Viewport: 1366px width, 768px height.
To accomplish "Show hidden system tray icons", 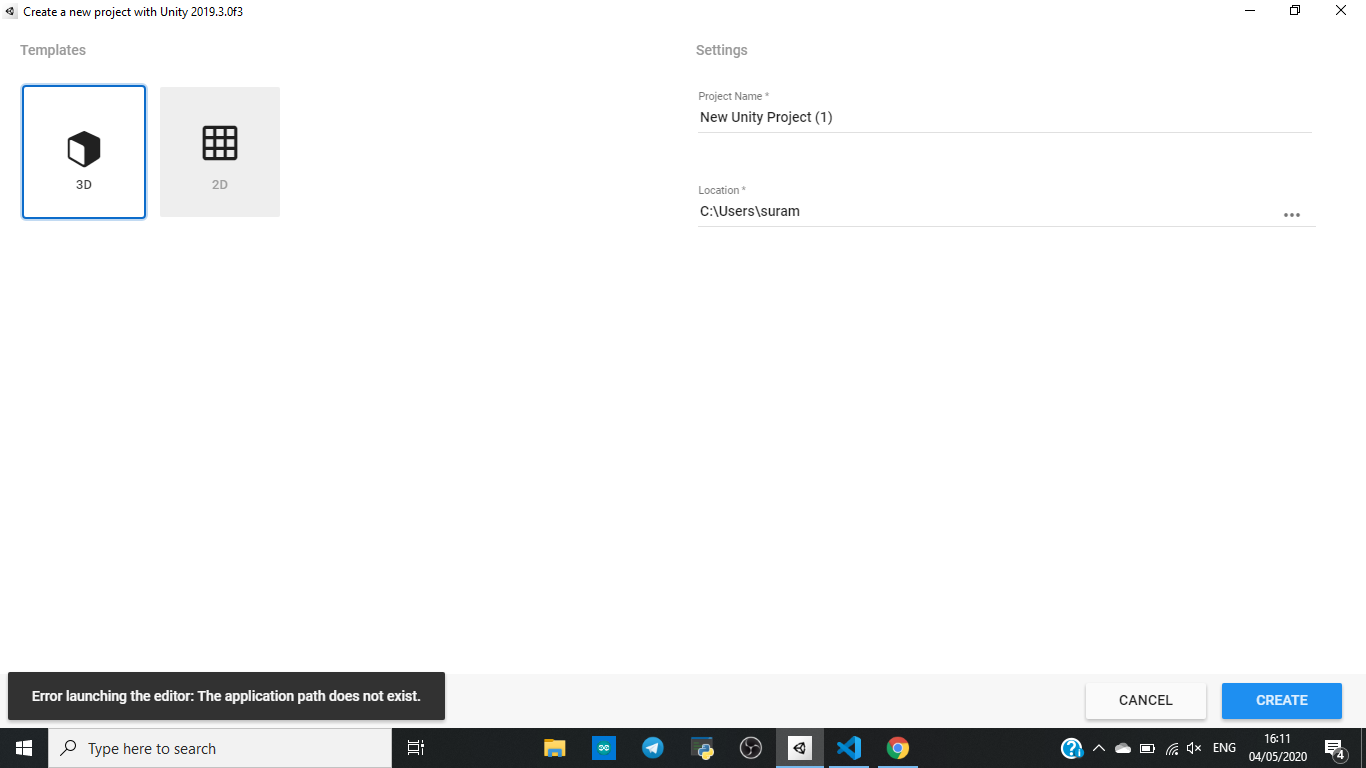I will [x=1099, y=748].
